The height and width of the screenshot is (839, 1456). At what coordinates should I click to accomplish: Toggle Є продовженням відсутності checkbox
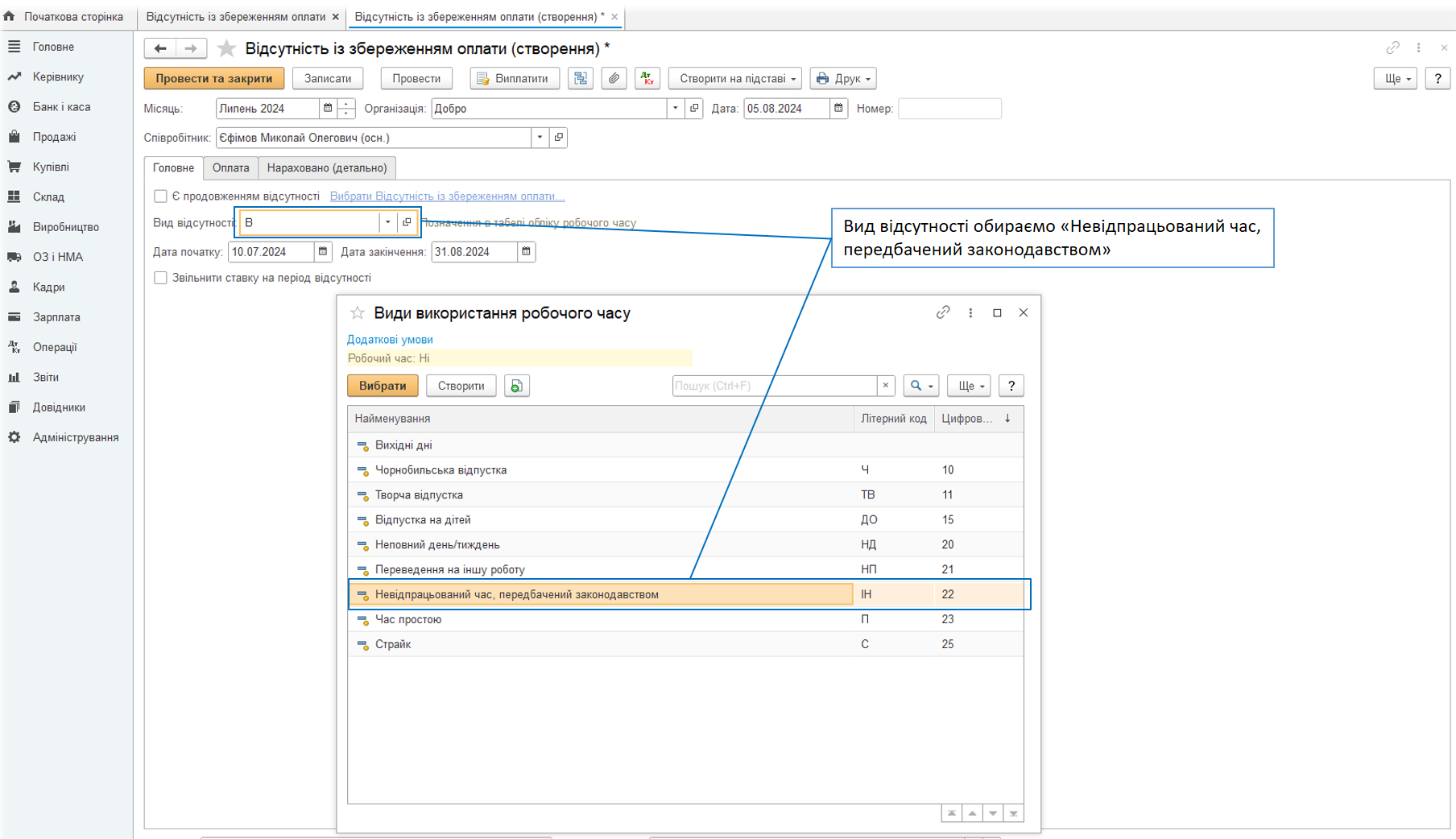(160, 196)
